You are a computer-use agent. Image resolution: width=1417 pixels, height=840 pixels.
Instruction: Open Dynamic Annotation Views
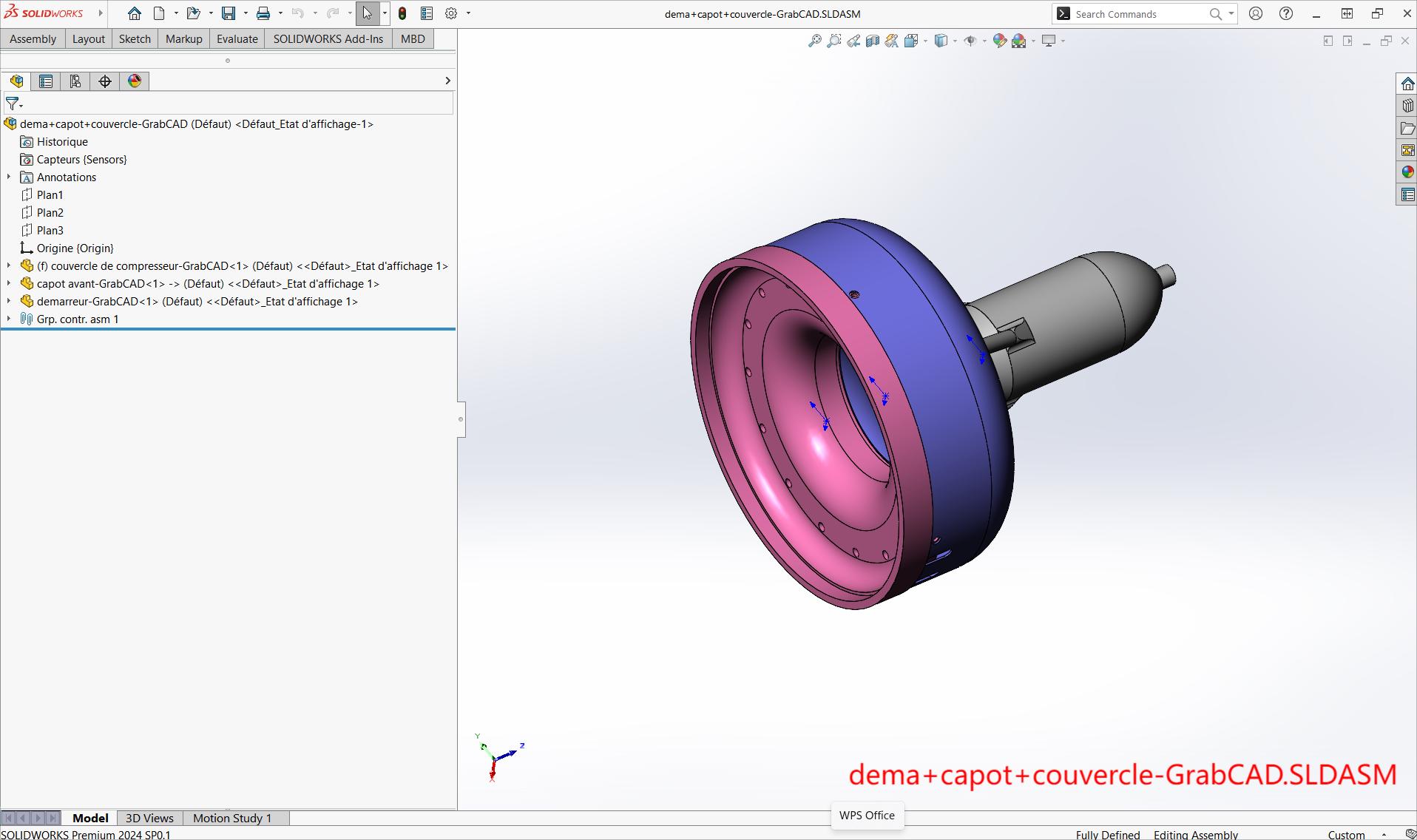892,41
